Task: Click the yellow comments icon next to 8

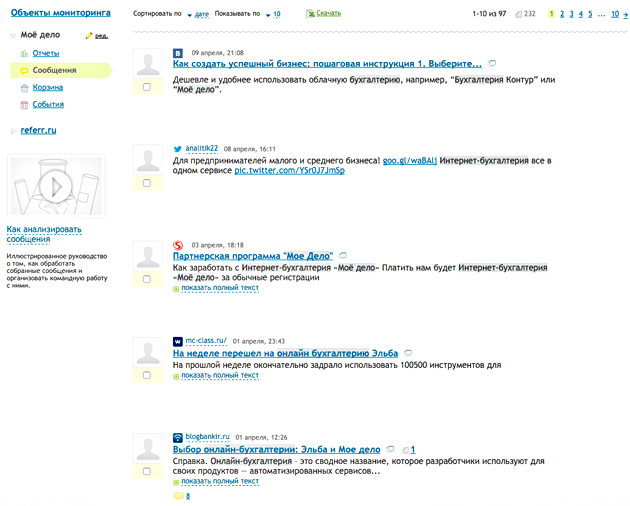Action: click(x=179, y=496)
